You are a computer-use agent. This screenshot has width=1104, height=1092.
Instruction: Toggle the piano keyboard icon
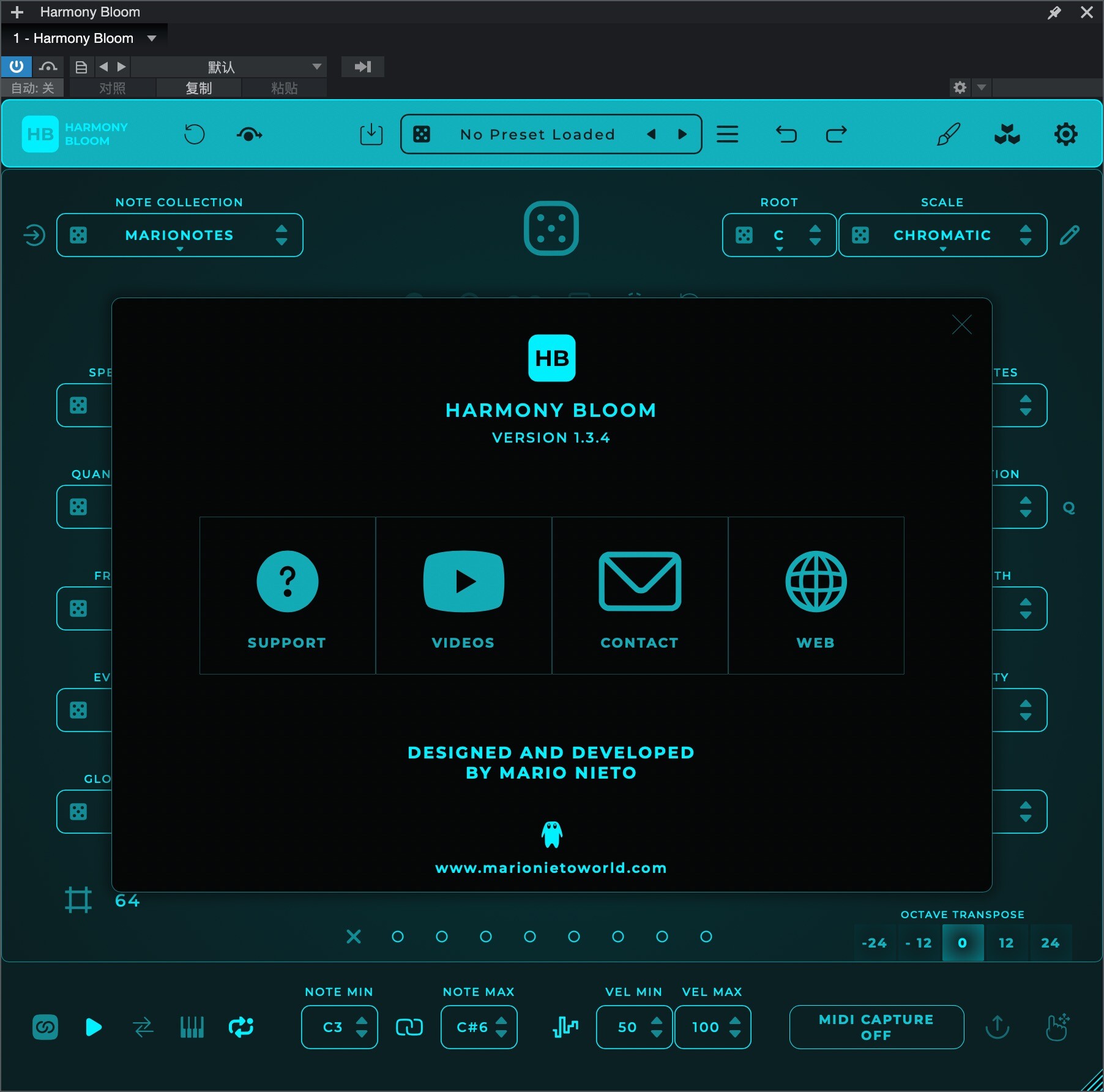(x=192, y=1027)
